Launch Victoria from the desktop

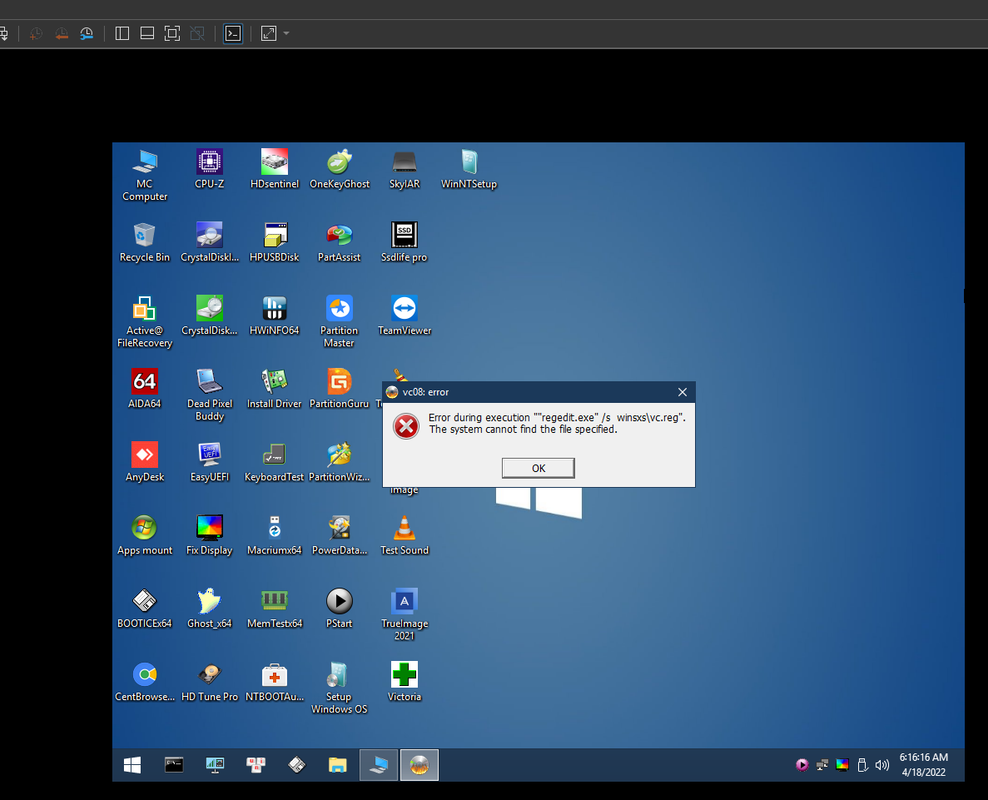pyautogui.click(x=404, y=681)
